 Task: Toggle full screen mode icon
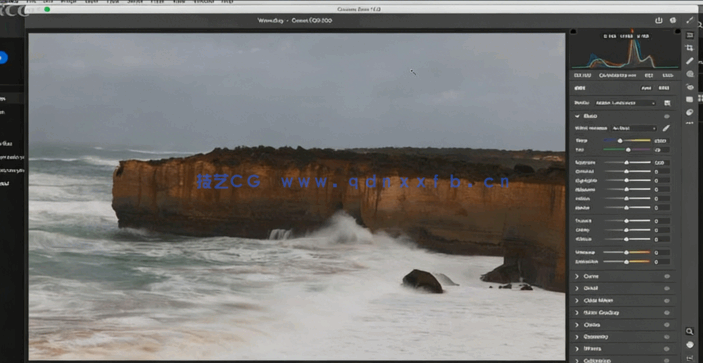[x=690, y=20]
